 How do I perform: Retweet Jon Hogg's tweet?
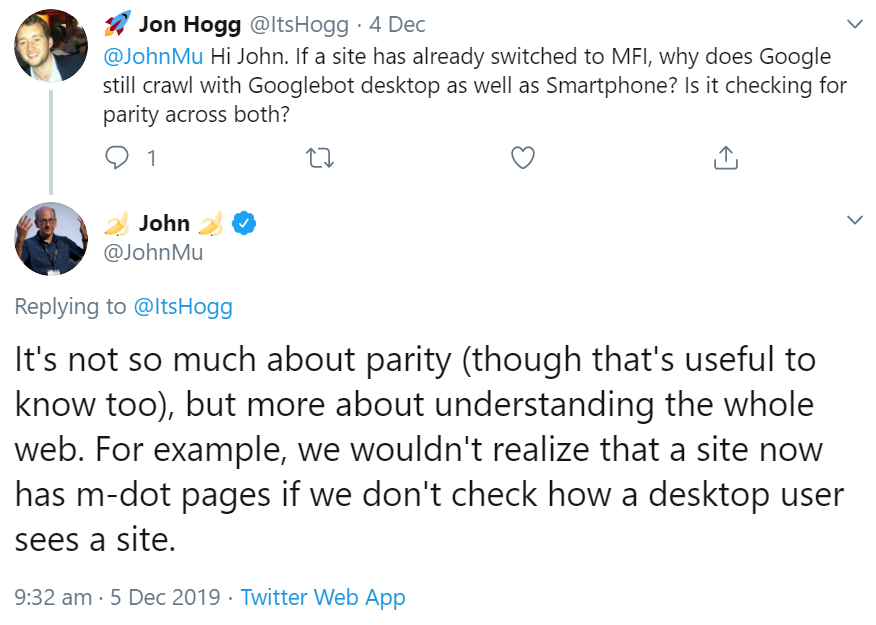tap(320, 157)
